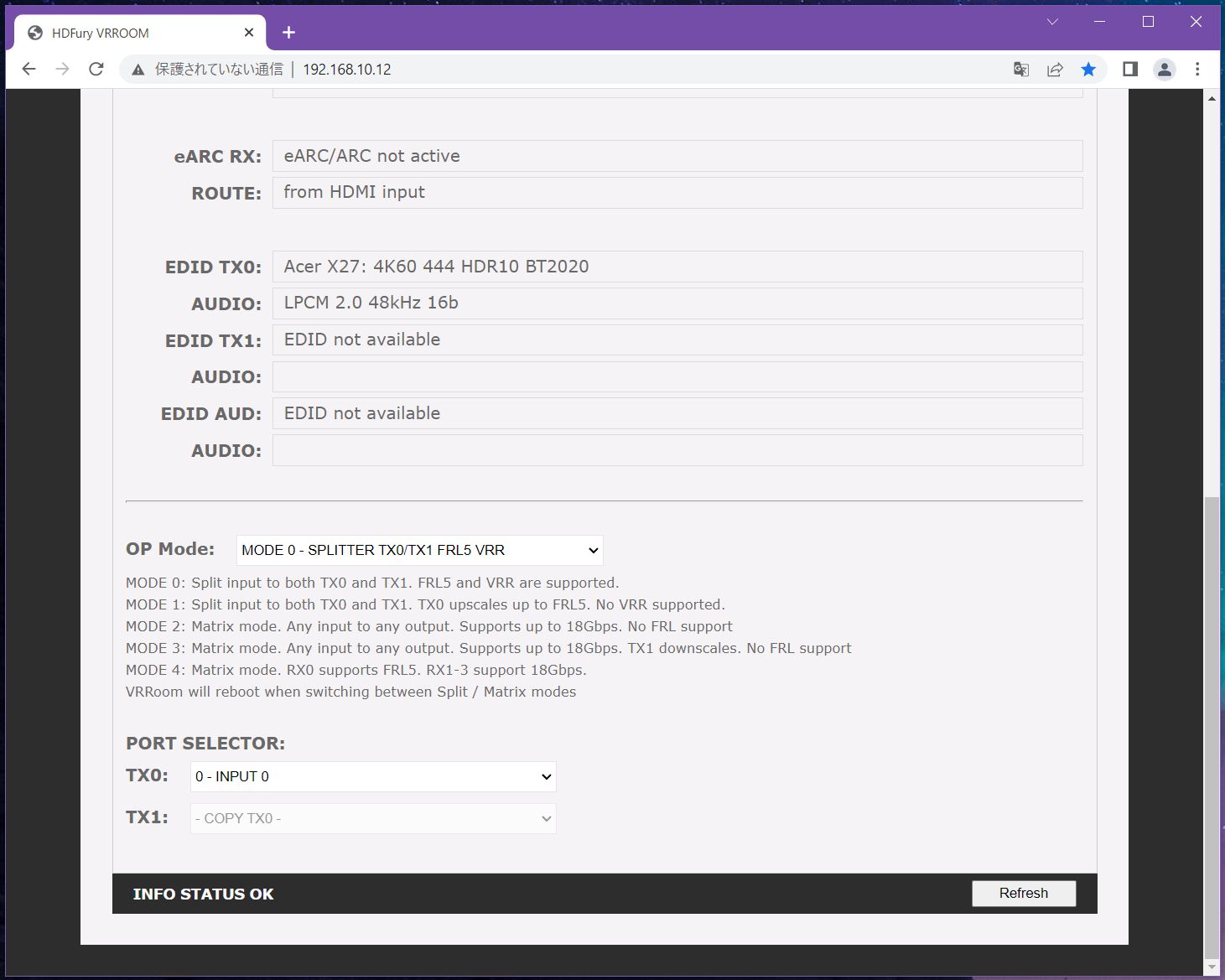Maximize the Chrome window
1225x980 pixels.
click(1149, 22)
